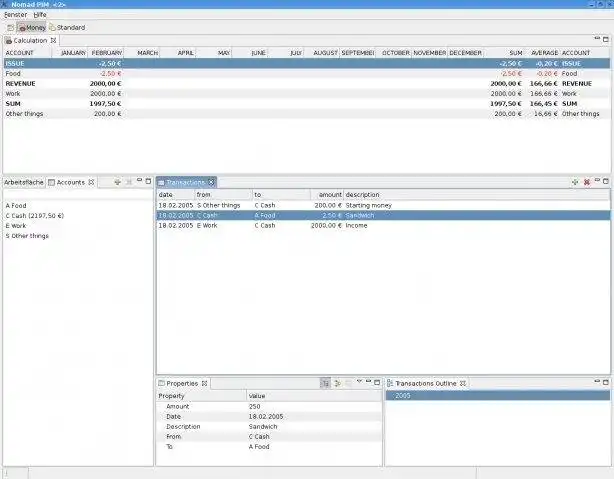The height and width of the screenshot is (479, 614).
Task: Select the Arbeitsfläche tab
Action: point(23,182)
